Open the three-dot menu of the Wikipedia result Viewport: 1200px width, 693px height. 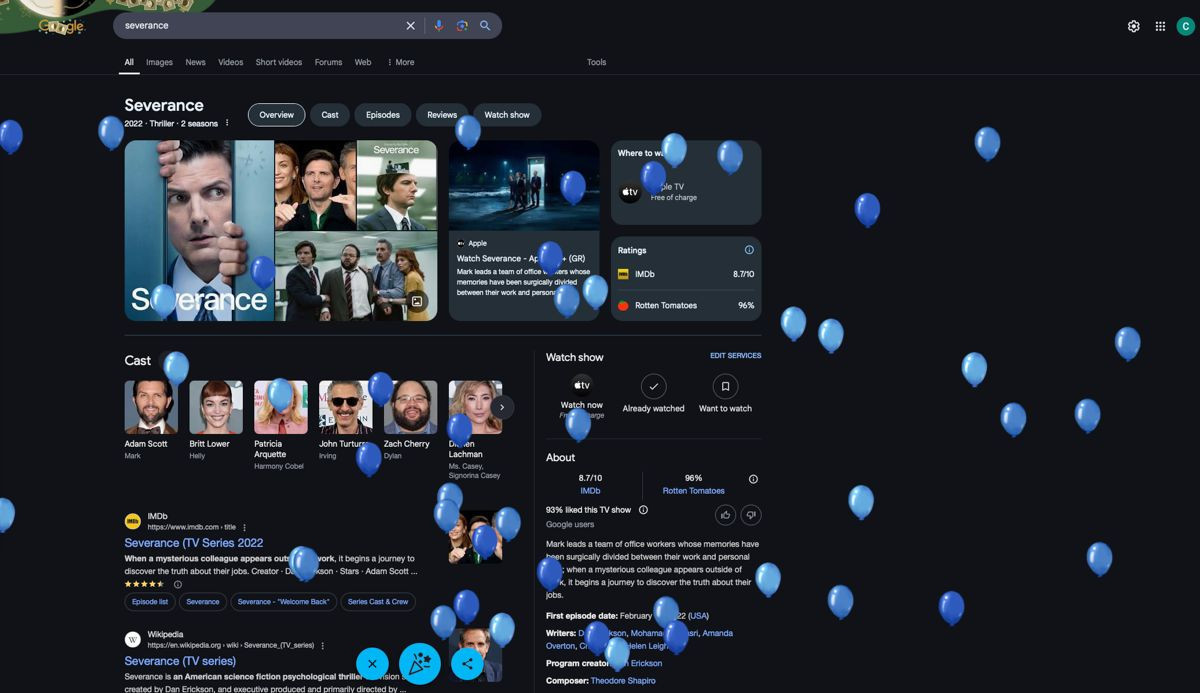[x=322, y=646]
